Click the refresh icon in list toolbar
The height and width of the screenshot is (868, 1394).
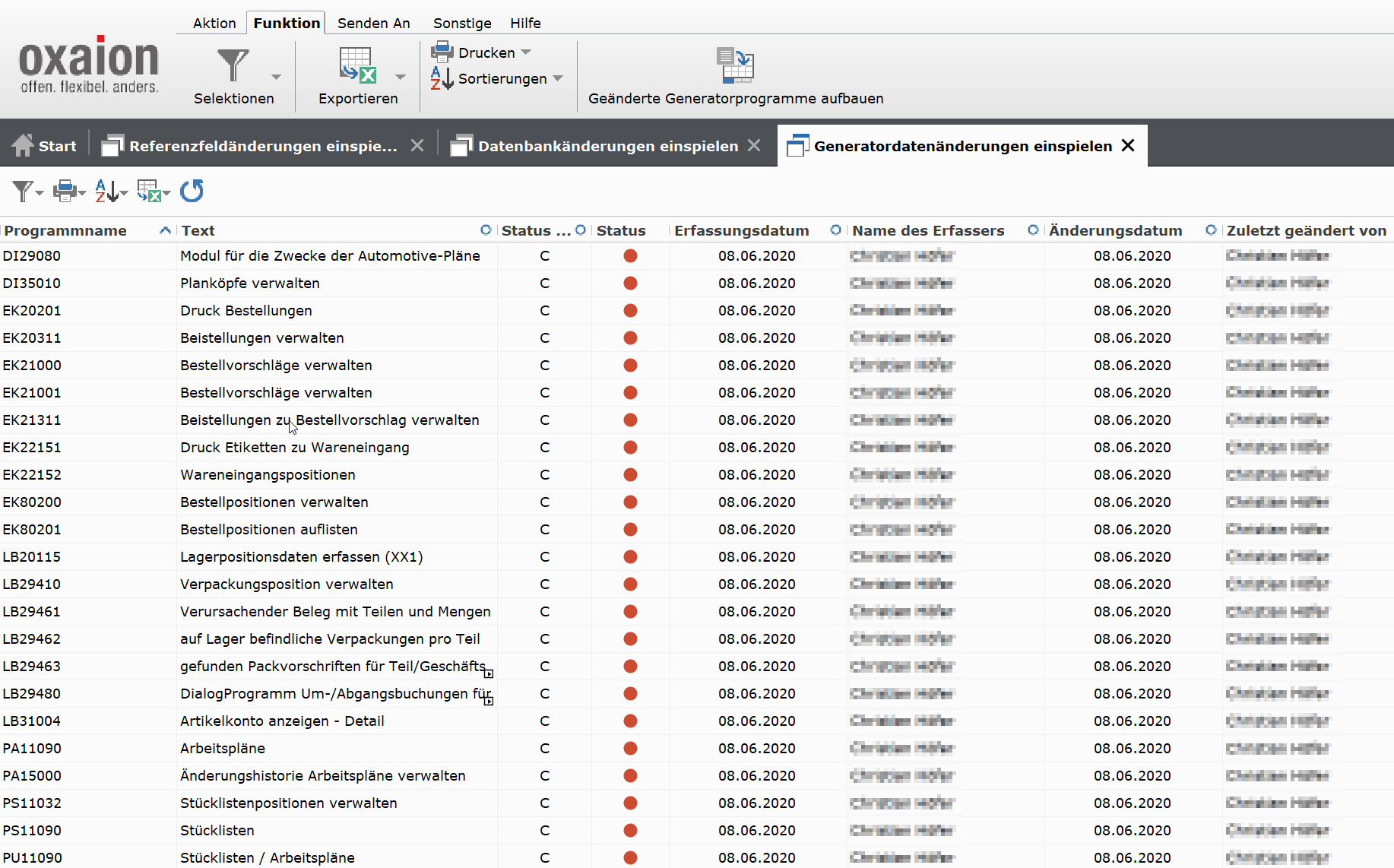point(192,191)
